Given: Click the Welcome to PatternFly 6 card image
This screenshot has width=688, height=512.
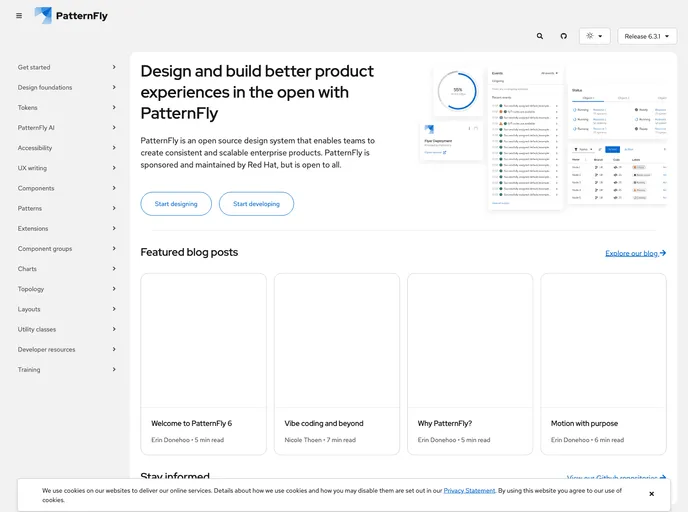Looking at the screenshot, I should point(204,340).
